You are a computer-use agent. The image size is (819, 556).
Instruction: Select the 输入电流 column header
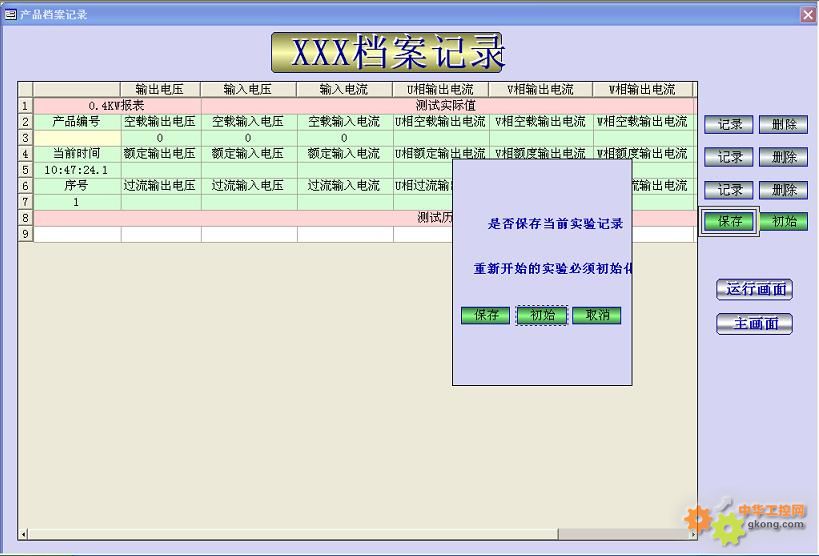coord(344,90)
